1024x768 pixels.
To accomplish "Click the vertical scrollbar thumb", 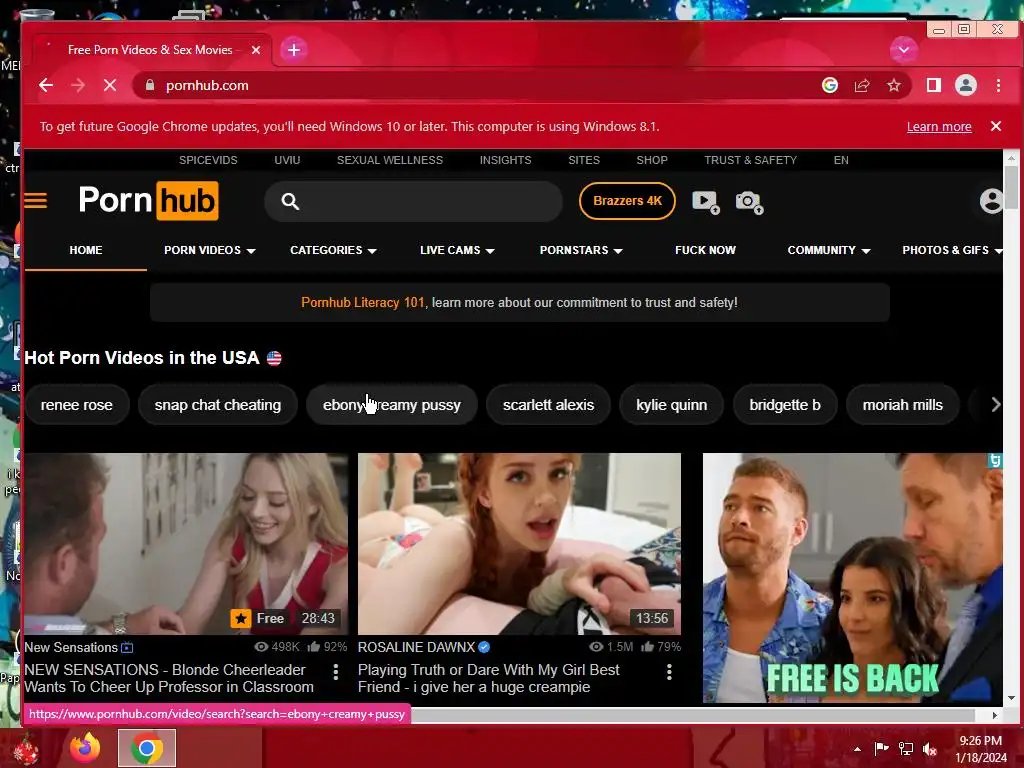I will [1012, 187].
